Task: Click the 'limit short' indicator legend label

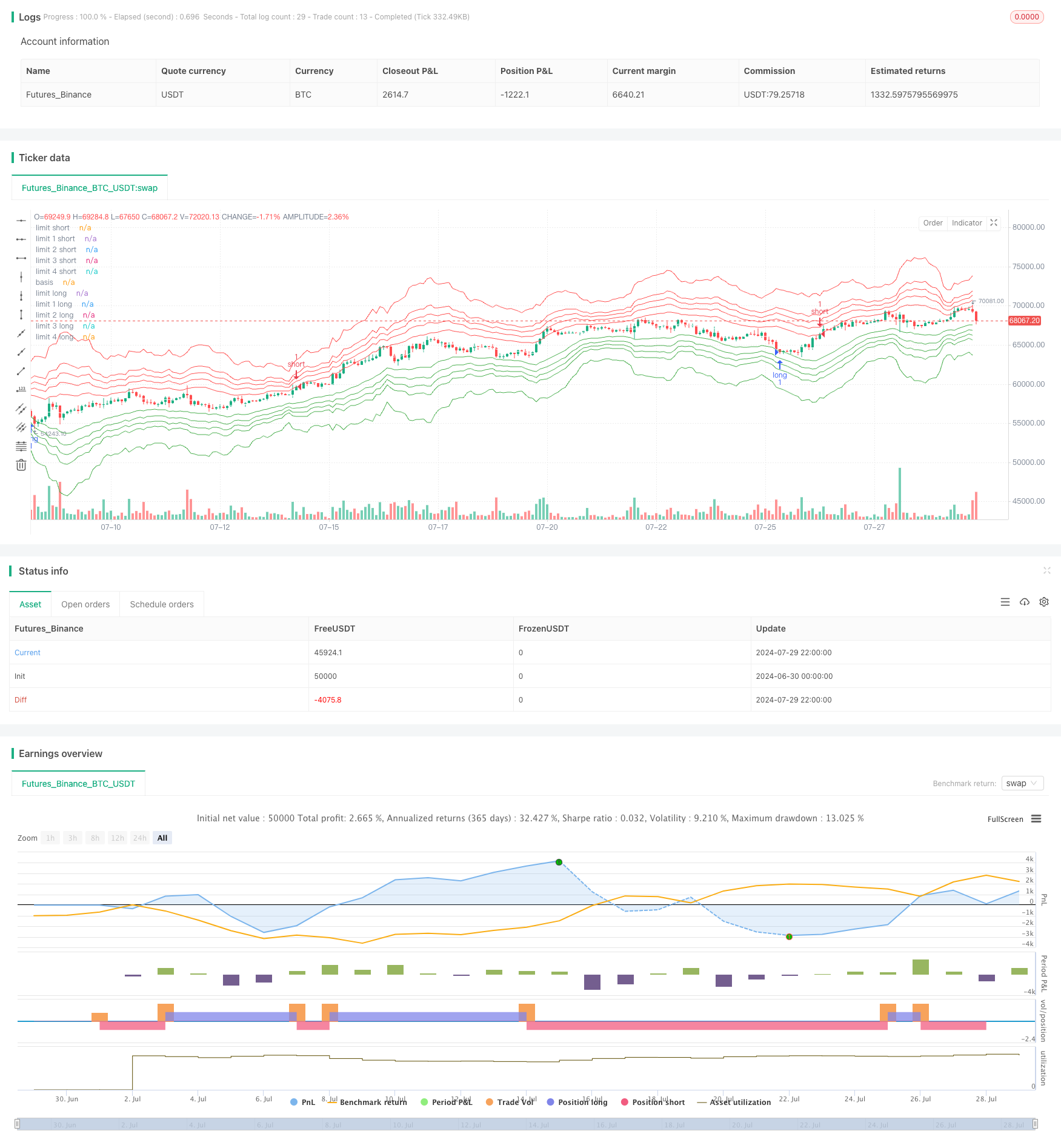Action: pos(53,228)
